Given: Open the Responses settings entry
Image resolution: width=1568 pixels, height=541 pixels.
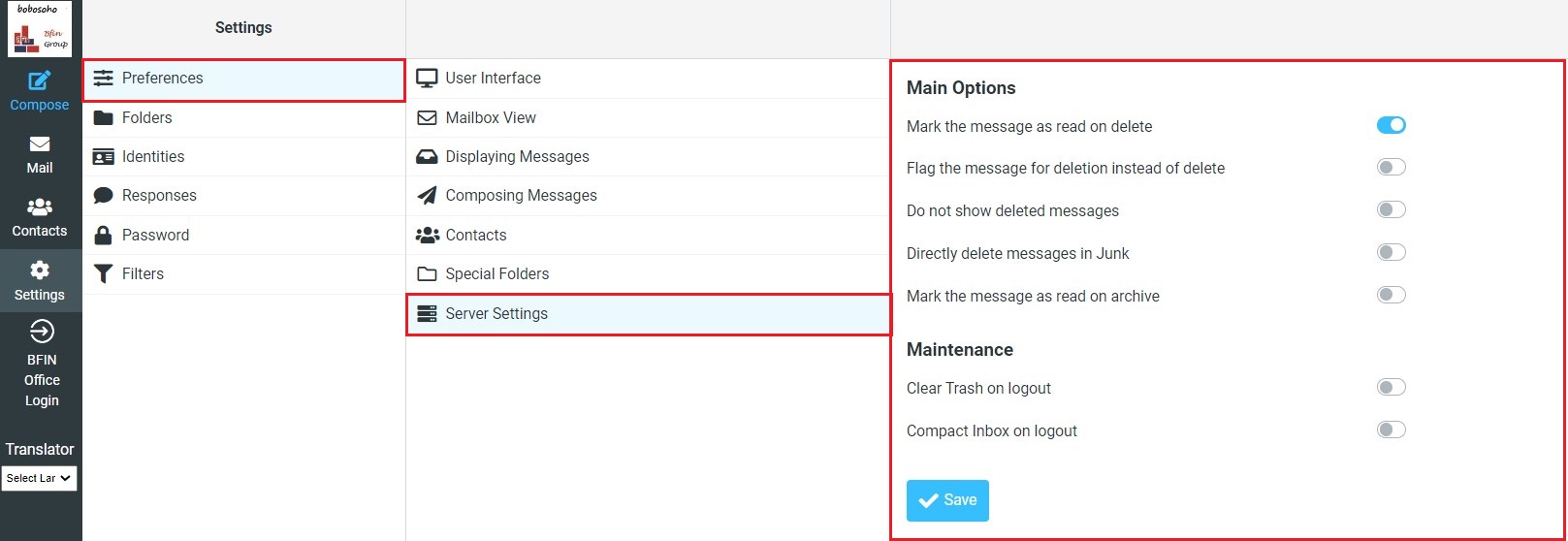Looking at the screenshot, I should pos(159,196).
